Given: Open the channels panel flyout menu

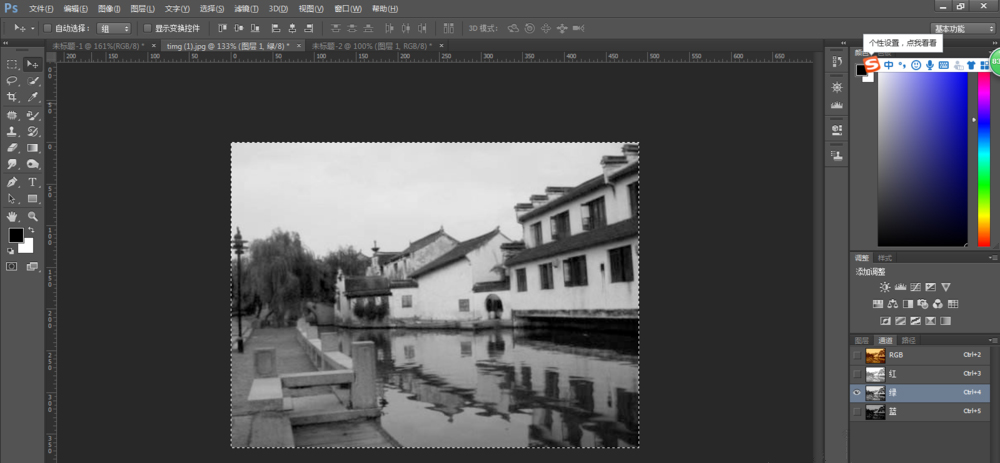Looking at the screenshot, I should pyautogui.click(x=992, y=340).
